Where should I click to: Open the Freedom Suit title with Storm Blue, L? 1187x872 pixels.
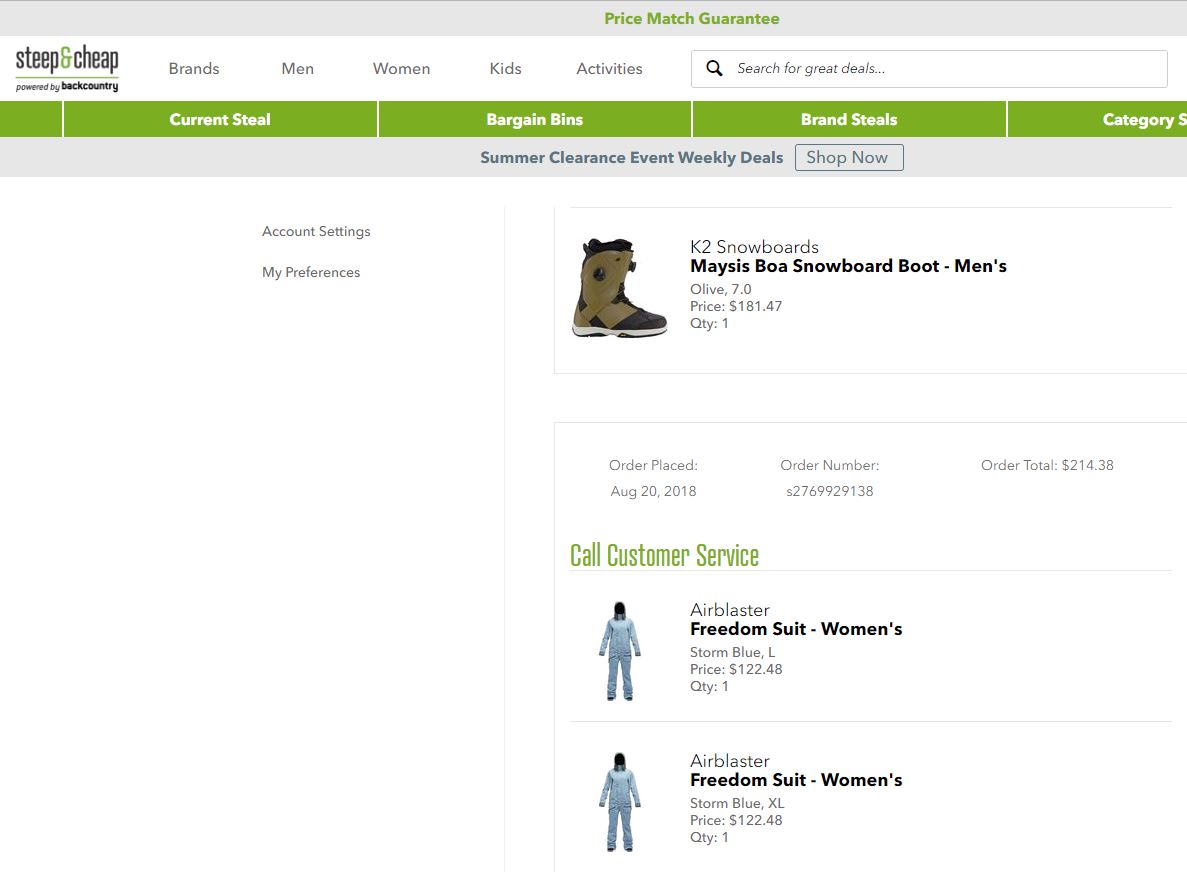click(x=796, y=629)
